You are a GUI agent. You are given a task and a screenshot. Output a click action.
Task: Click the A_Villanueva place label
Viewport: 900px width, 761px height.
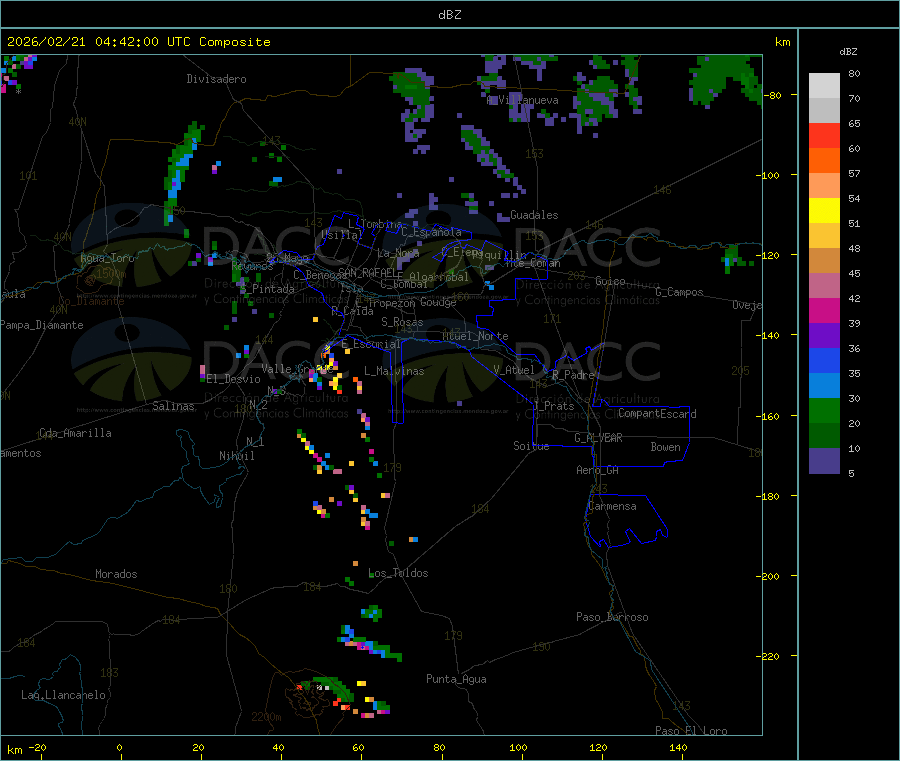[522, 100]
